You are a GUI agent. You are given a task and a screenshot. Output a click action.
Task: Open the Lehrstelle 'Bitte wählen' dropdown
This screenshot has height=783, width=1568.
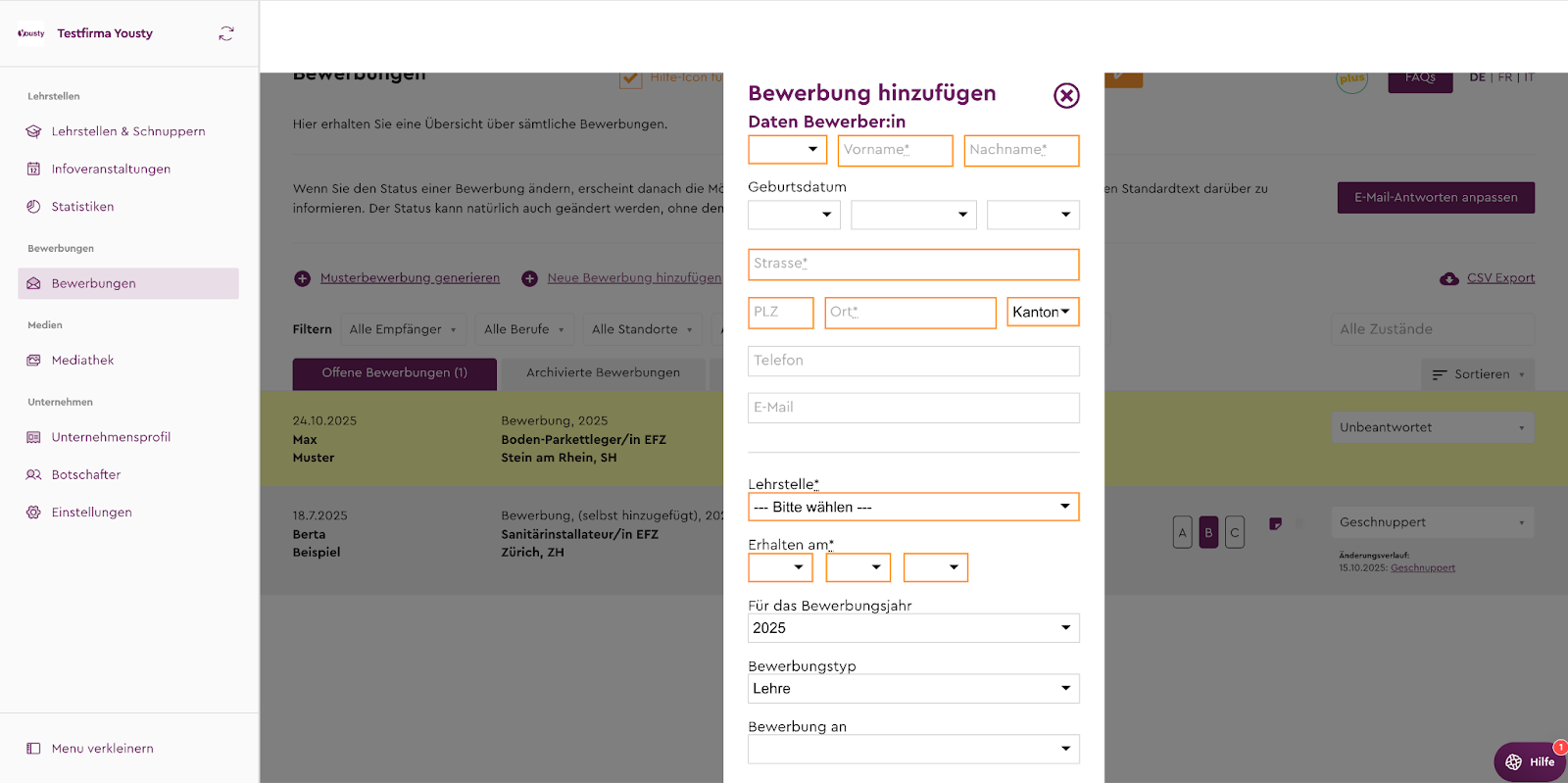coord(912,507)
